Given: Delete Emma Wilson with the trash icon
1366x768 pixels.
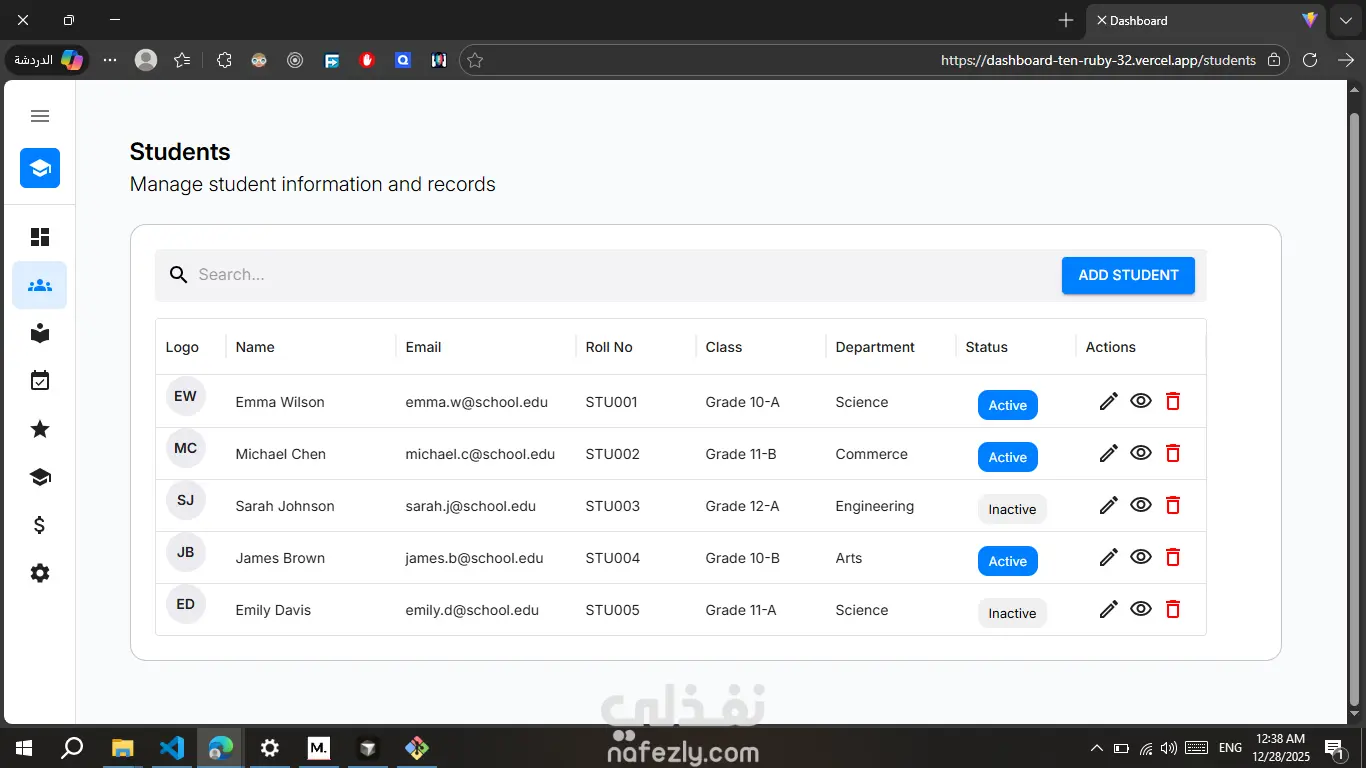Looking at the screenshot, I should tap(1173, 401).
